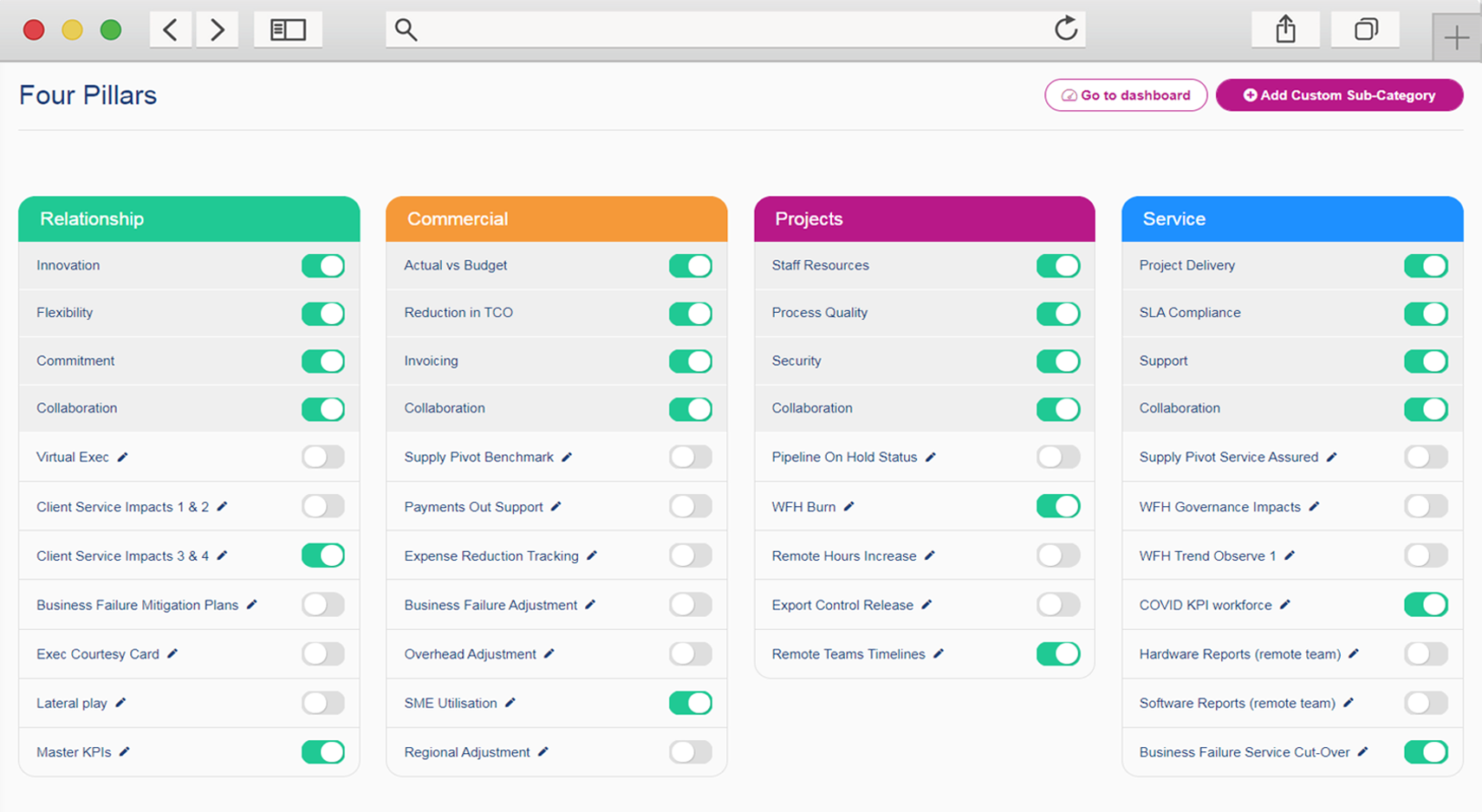Click edit pencil beside SME Utilisation
Viewport: 1482px width, 812px height.
click(x=510, y=703)
